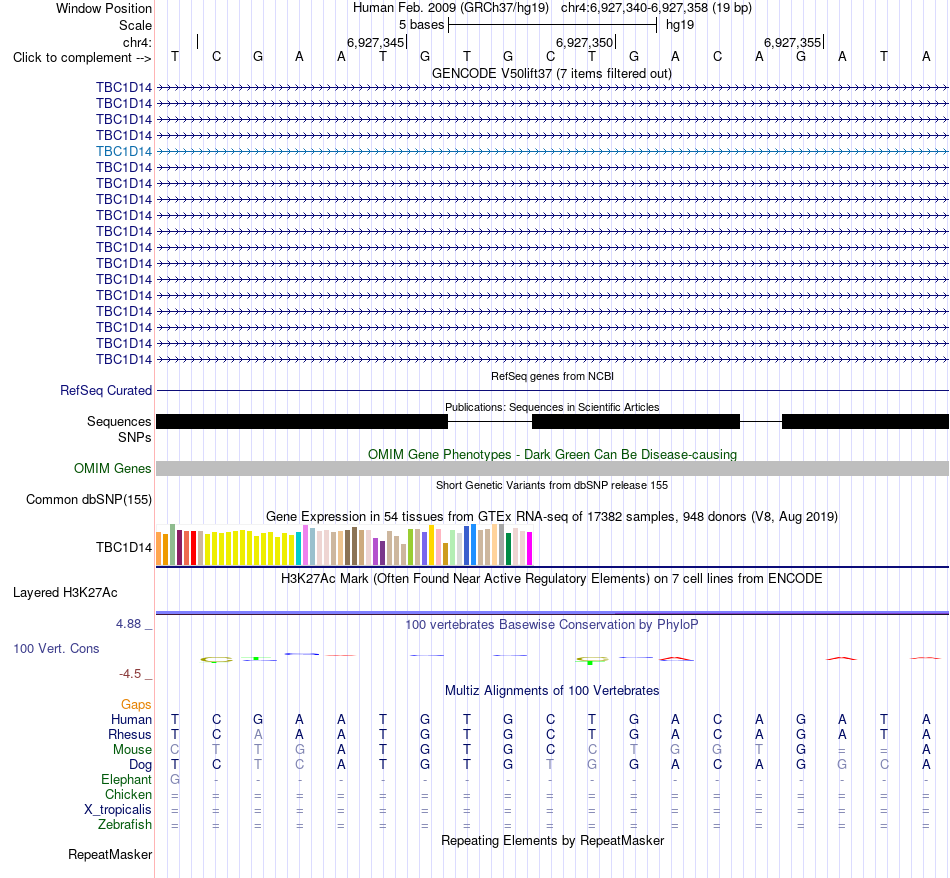
Task: Click the "Elephant" alignment row label
Action: point(126,779)
